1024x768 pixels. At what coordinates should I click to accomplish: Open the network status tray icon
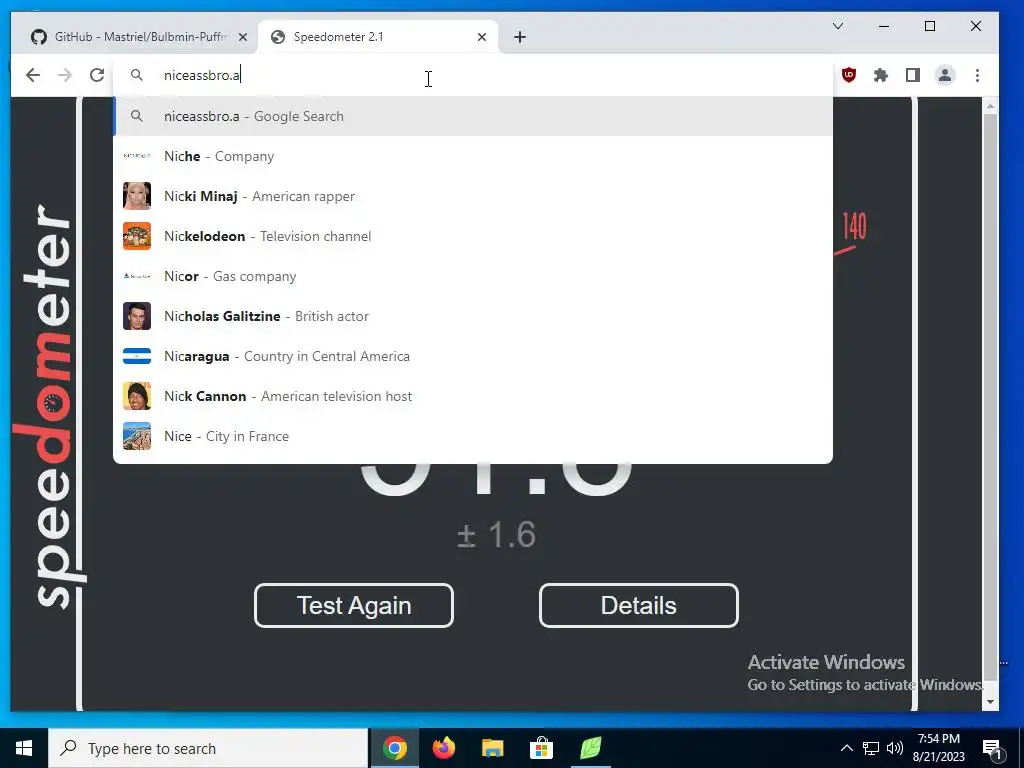[871, 748]
